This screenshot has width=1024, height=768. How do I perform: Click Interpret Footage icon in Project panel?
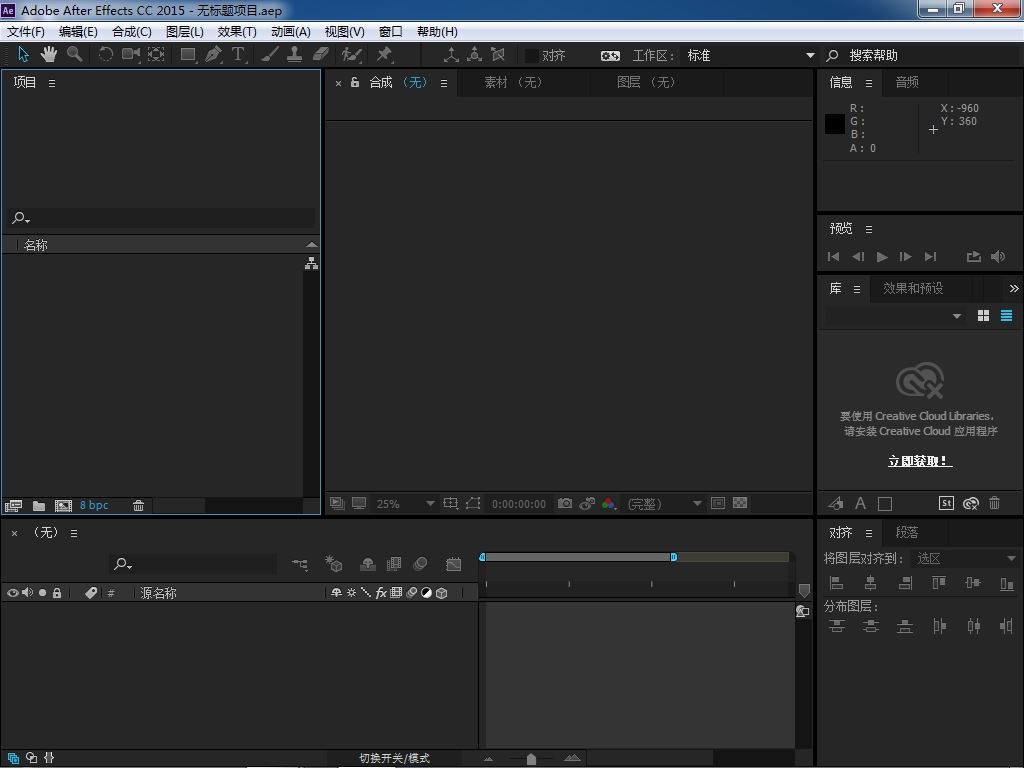(x=13, y=505)
